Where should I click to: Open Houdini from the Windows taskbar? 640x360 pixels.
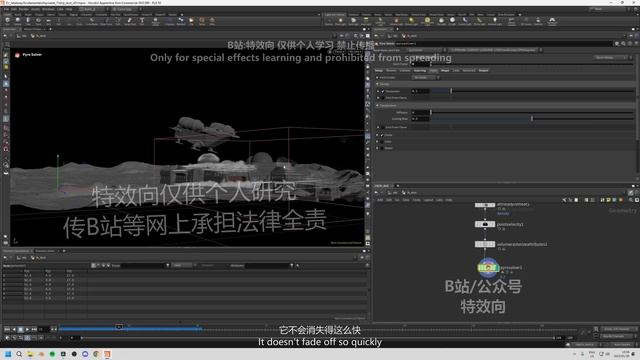point(107,354)
